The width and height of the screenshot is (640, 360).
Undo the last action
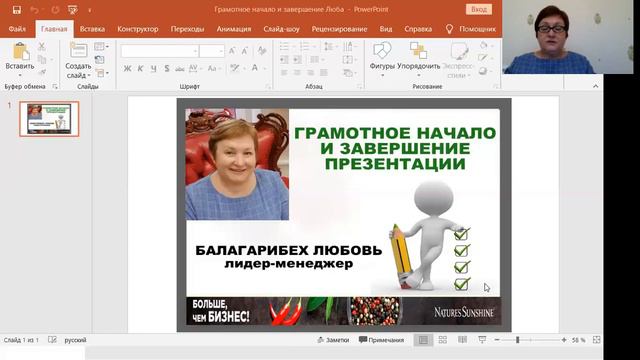pos(34,10)
